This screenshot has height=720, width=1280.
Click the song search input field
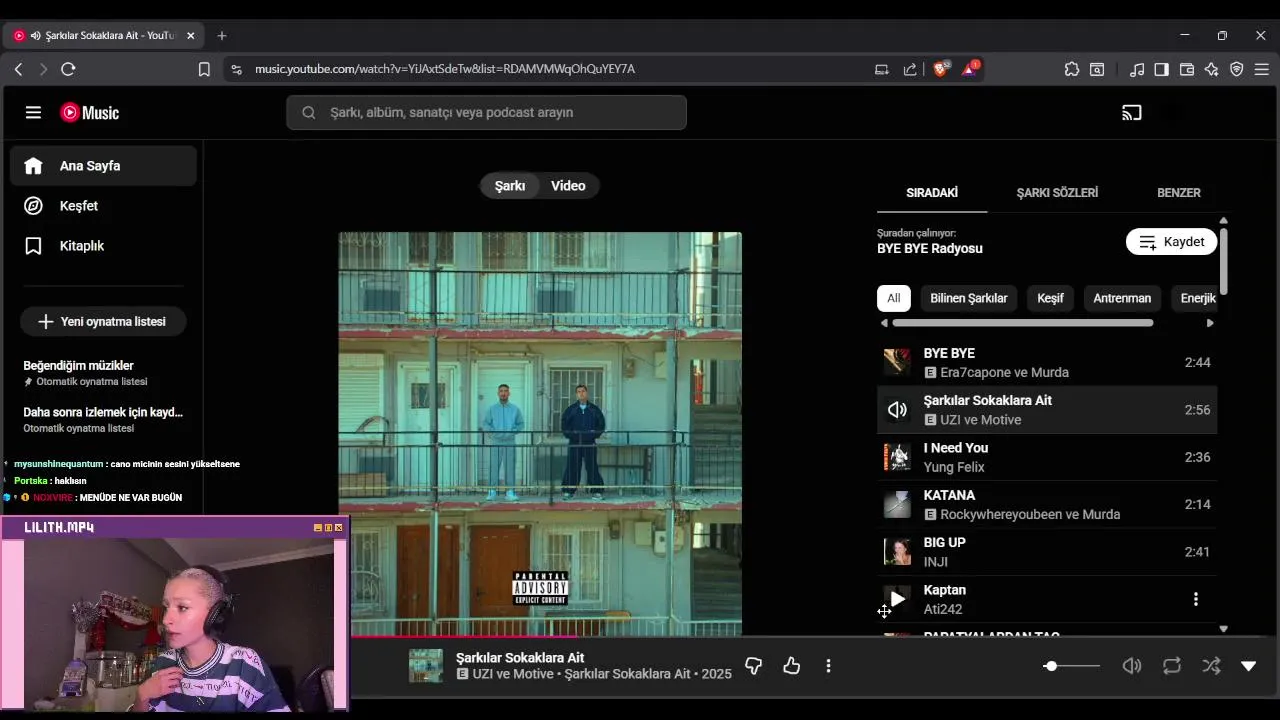486,113
